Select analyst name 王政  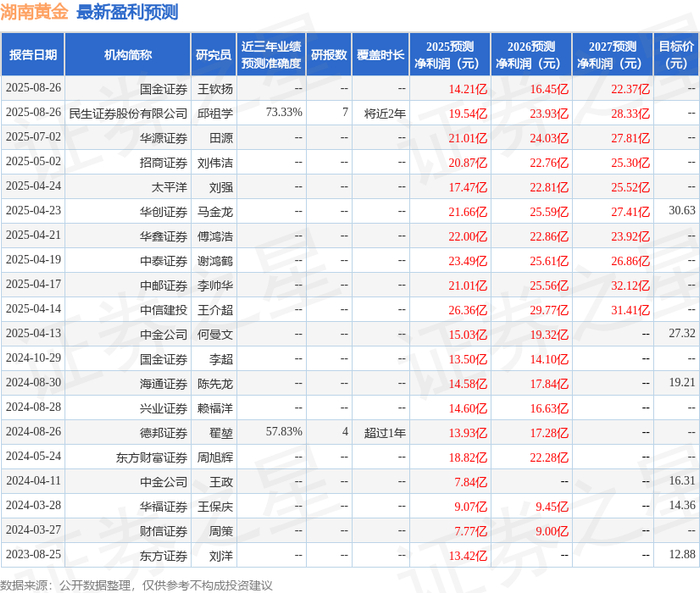tap(221, 482)
